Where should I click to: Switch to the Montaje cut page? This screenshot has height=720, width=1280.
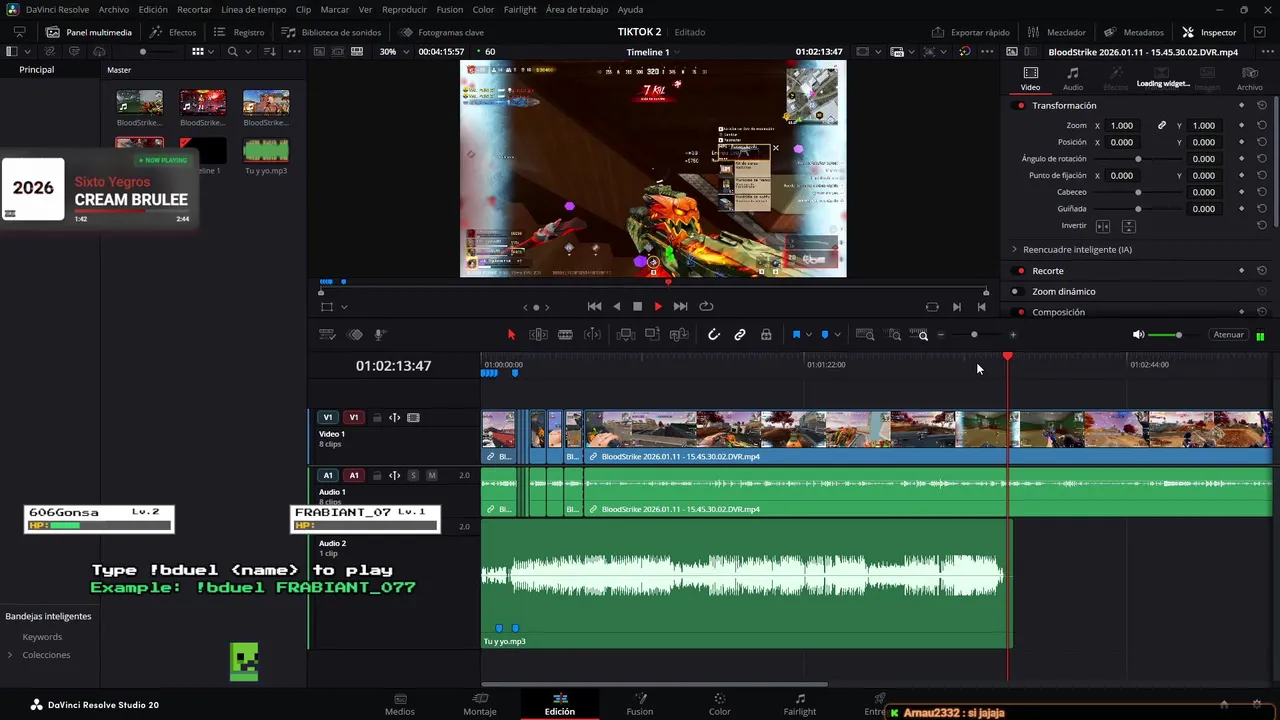pos(480,704)
